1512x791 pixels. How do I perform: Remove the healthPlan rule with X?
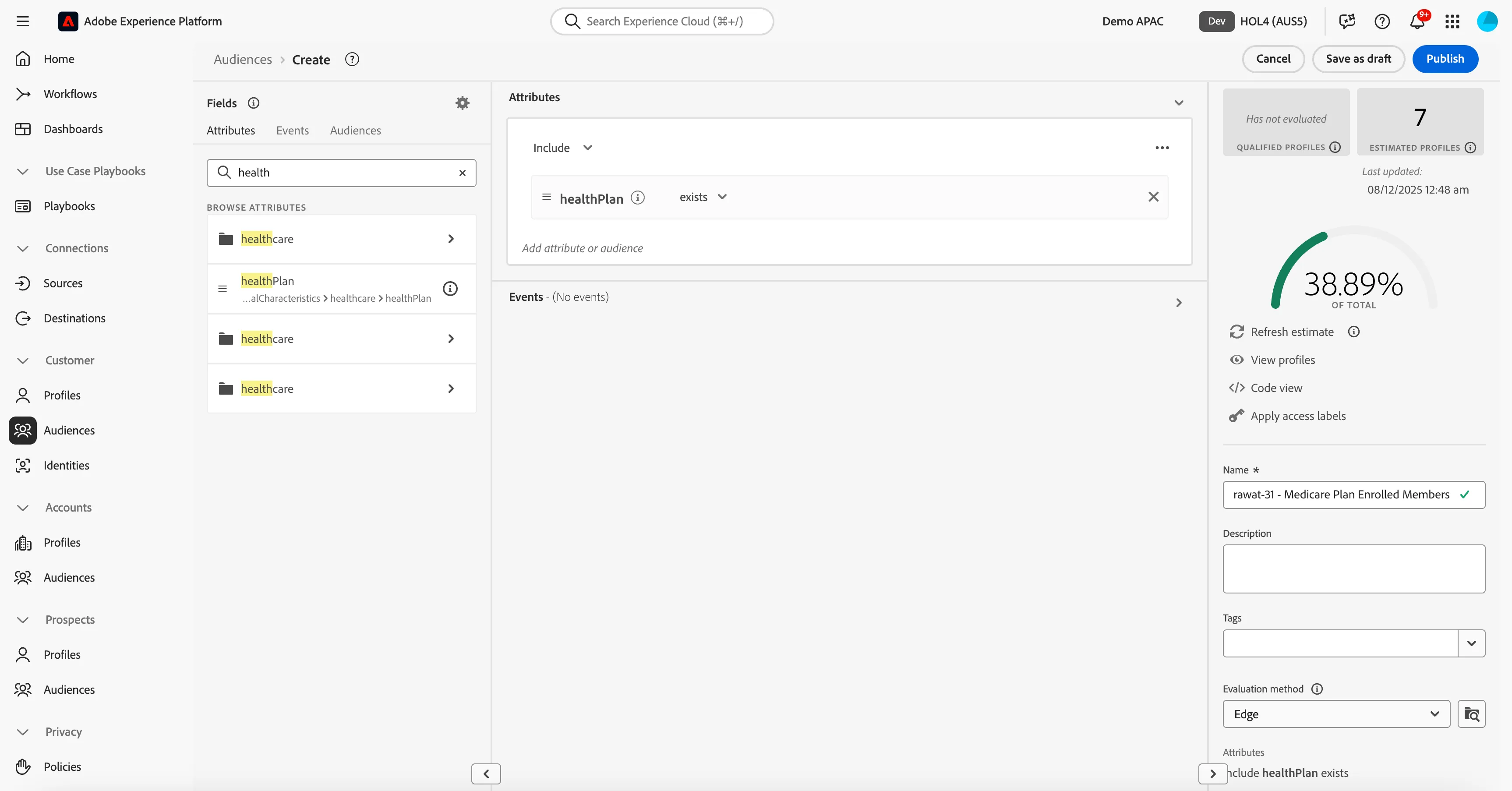tap(1153, 197)
